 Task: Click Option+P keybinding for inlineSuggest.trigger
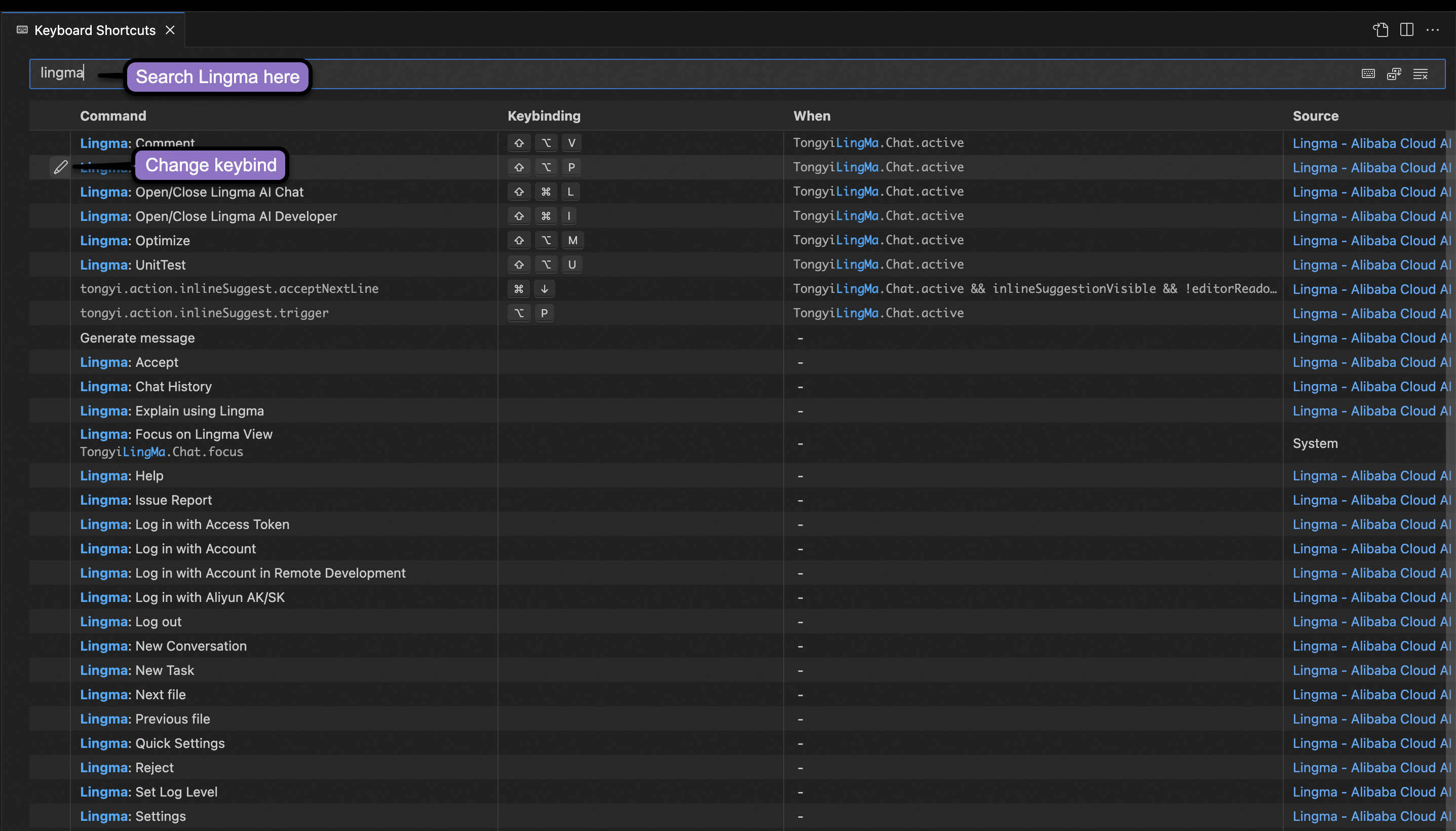click(530, 313)
